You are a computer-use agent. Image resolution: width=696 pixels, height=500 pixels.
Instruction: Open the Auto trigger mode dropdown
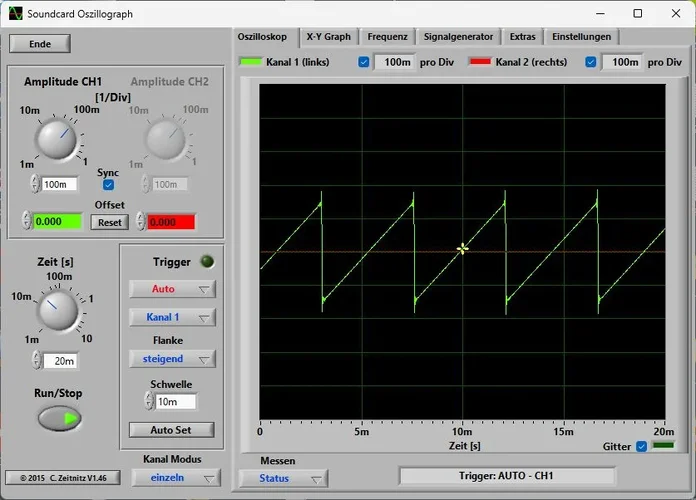(172, 289)
